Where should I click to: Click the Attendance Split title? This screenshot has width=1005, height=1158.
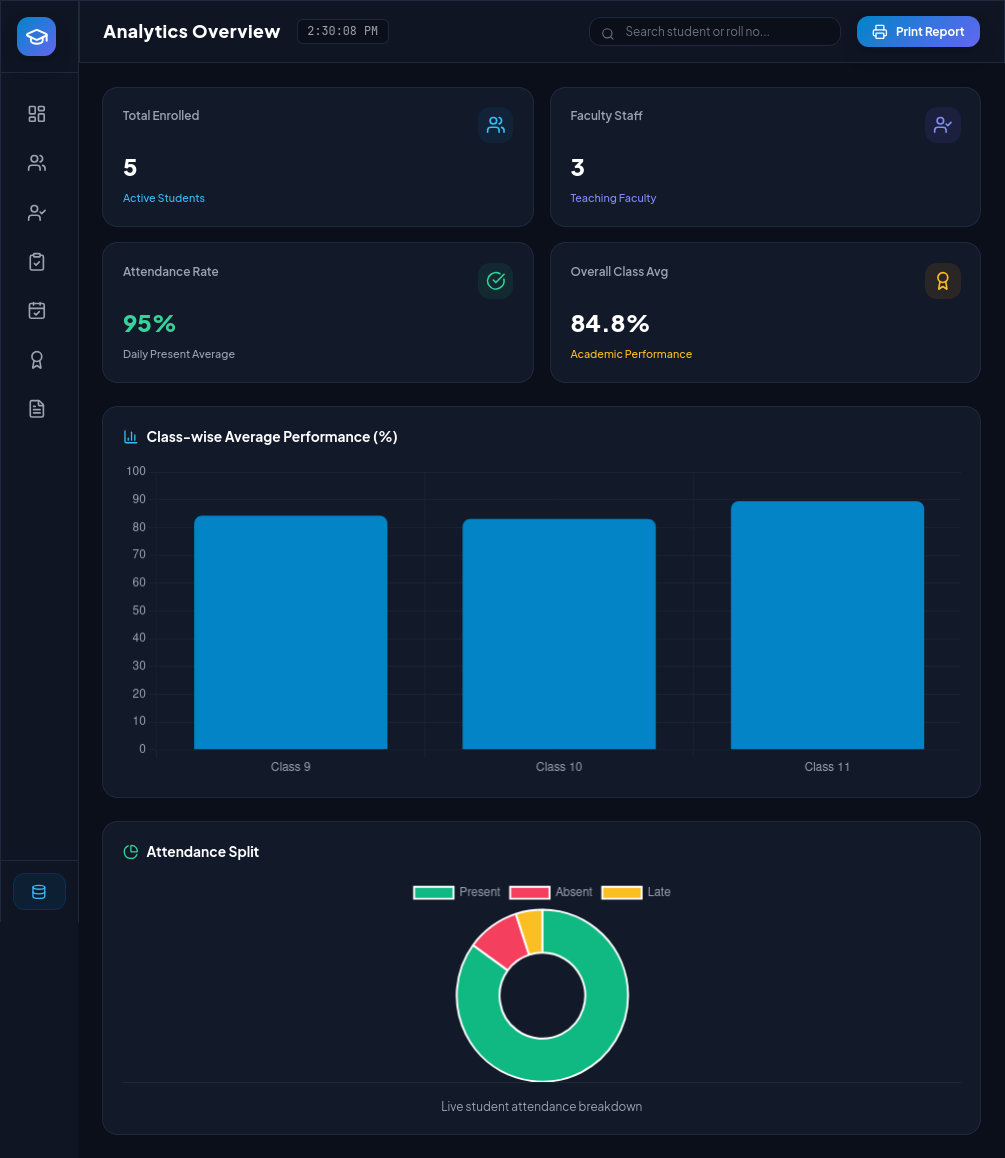click(202, 852)
